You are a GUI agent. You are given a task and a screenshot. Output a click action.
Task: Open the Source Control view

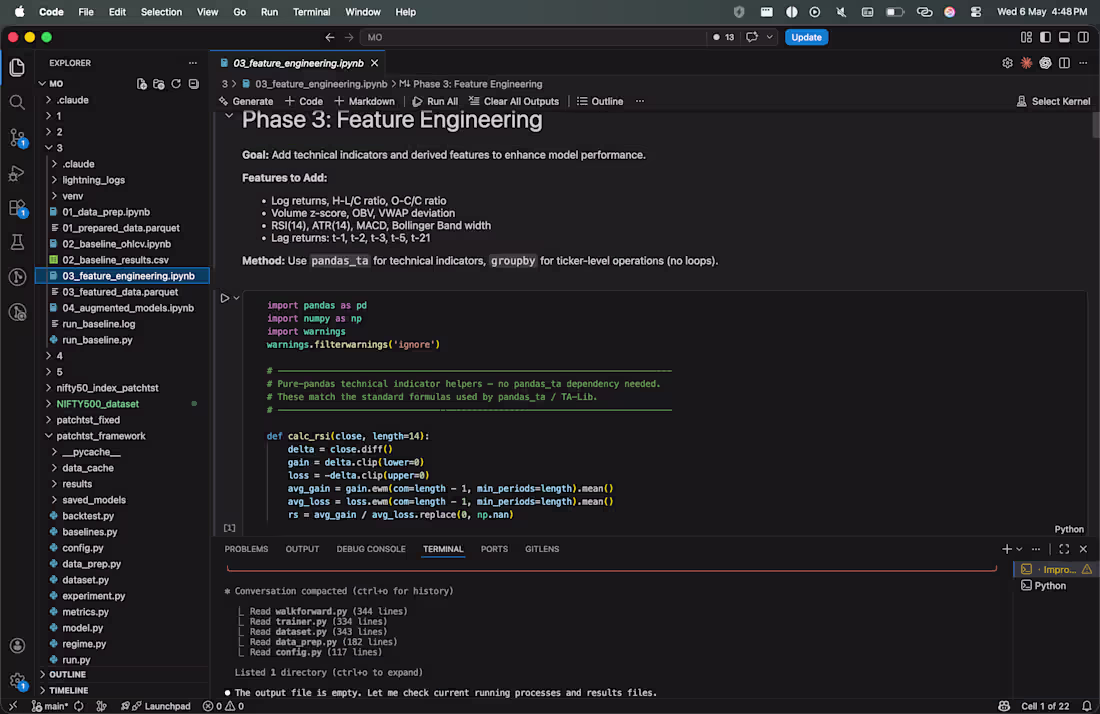pyautogui.click(x=17, y=137)
